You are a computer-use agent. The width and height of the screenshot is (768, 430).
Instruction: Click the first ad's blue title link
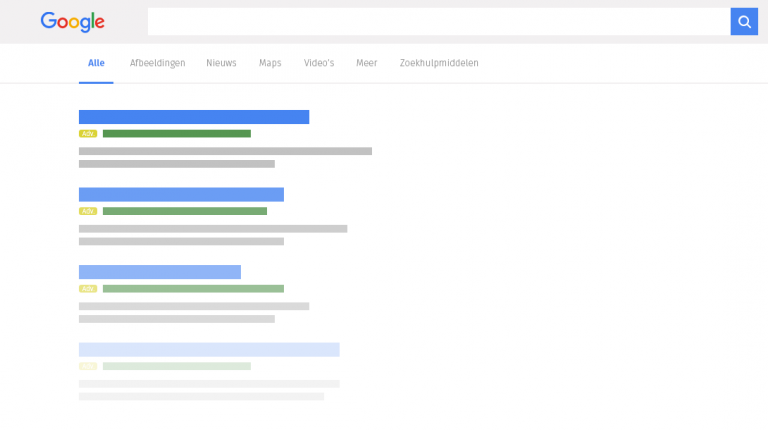tap(194, 117)
